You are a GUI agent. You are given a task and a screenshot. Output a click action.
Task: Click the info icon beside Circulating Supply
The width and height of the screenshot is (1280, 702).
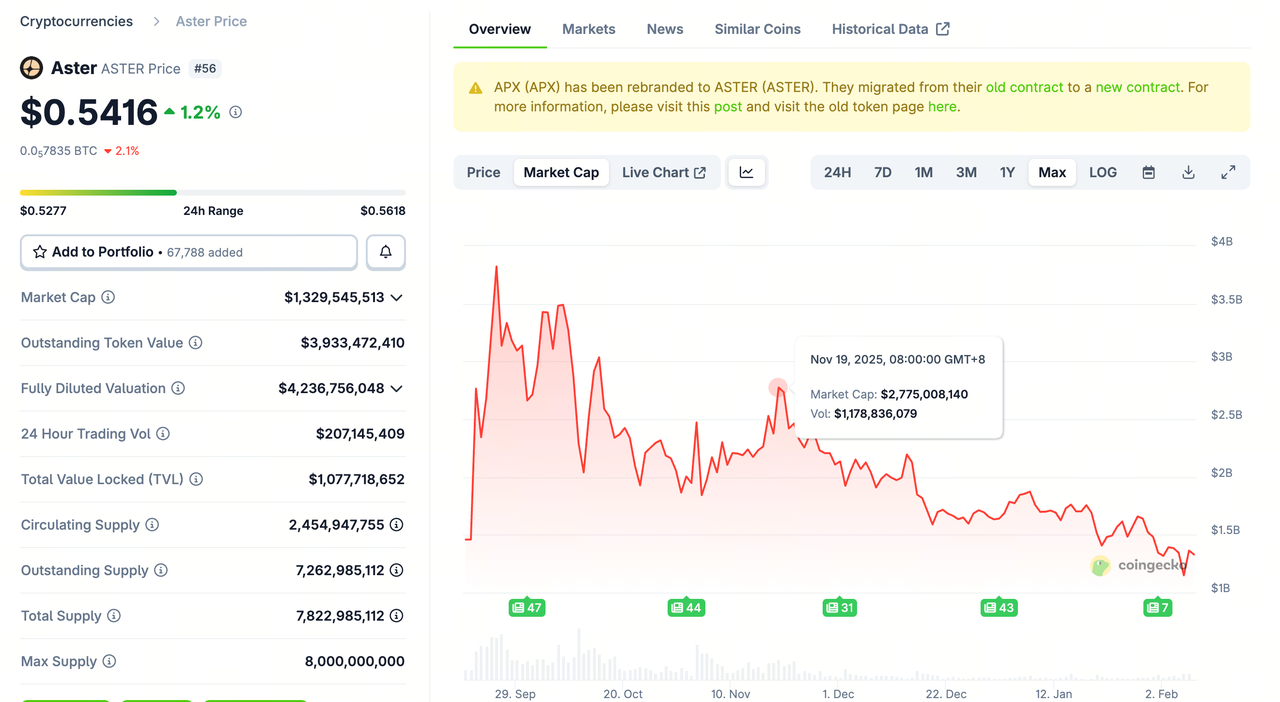tap(151, 525)
